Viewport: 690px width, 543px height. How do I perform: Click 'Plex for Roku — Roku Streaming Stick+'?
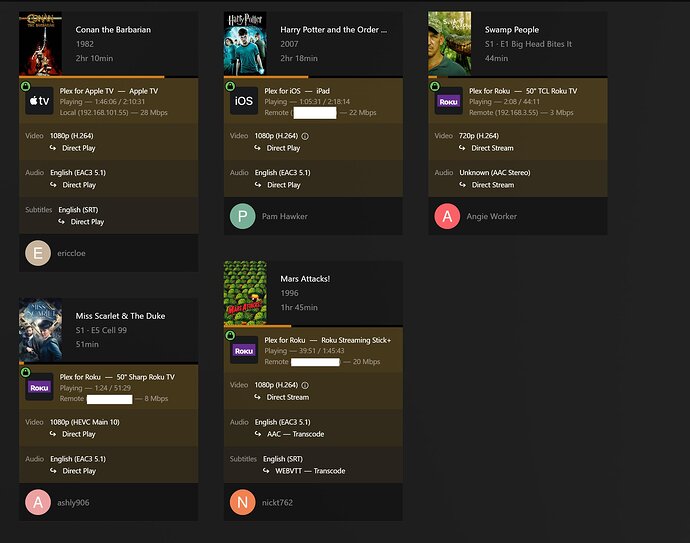[x=327, y=340]
